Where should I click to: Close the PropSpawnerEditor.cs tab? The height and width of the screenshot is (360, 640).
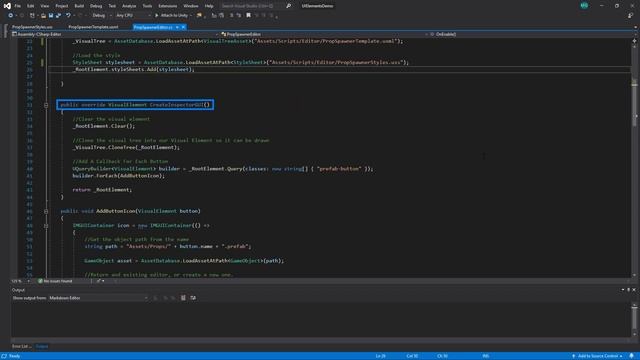[x=183, y=27]
